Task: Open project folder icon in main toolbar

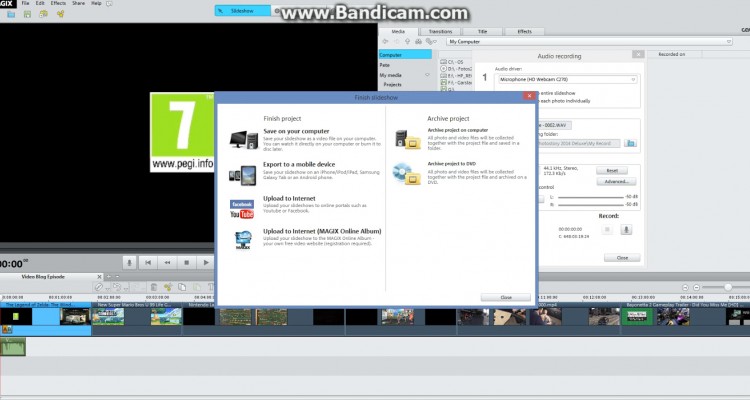Action: (11, 14)
